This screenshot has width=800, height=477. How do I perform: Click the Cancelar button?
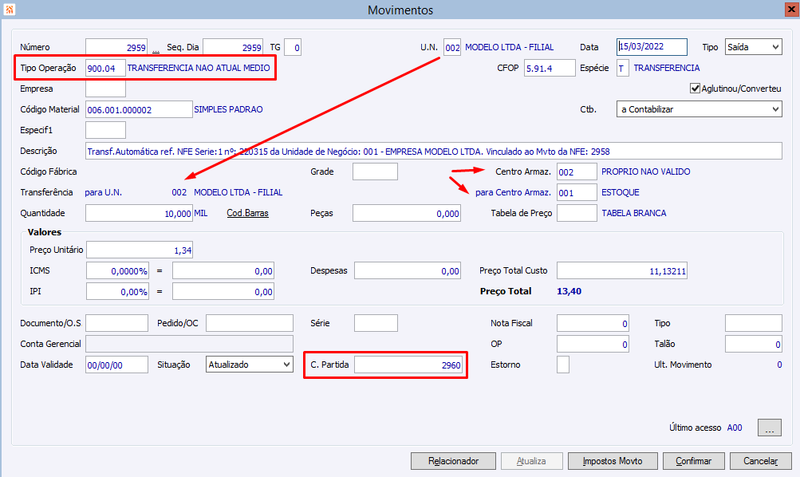[x=761, y=461]
